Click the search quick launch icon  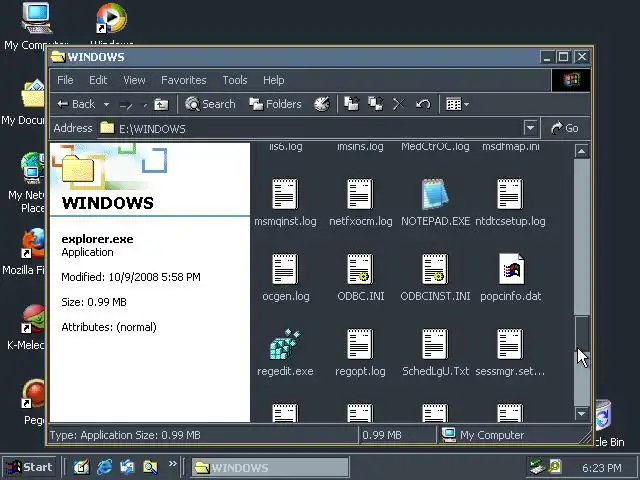click(150, 467)
